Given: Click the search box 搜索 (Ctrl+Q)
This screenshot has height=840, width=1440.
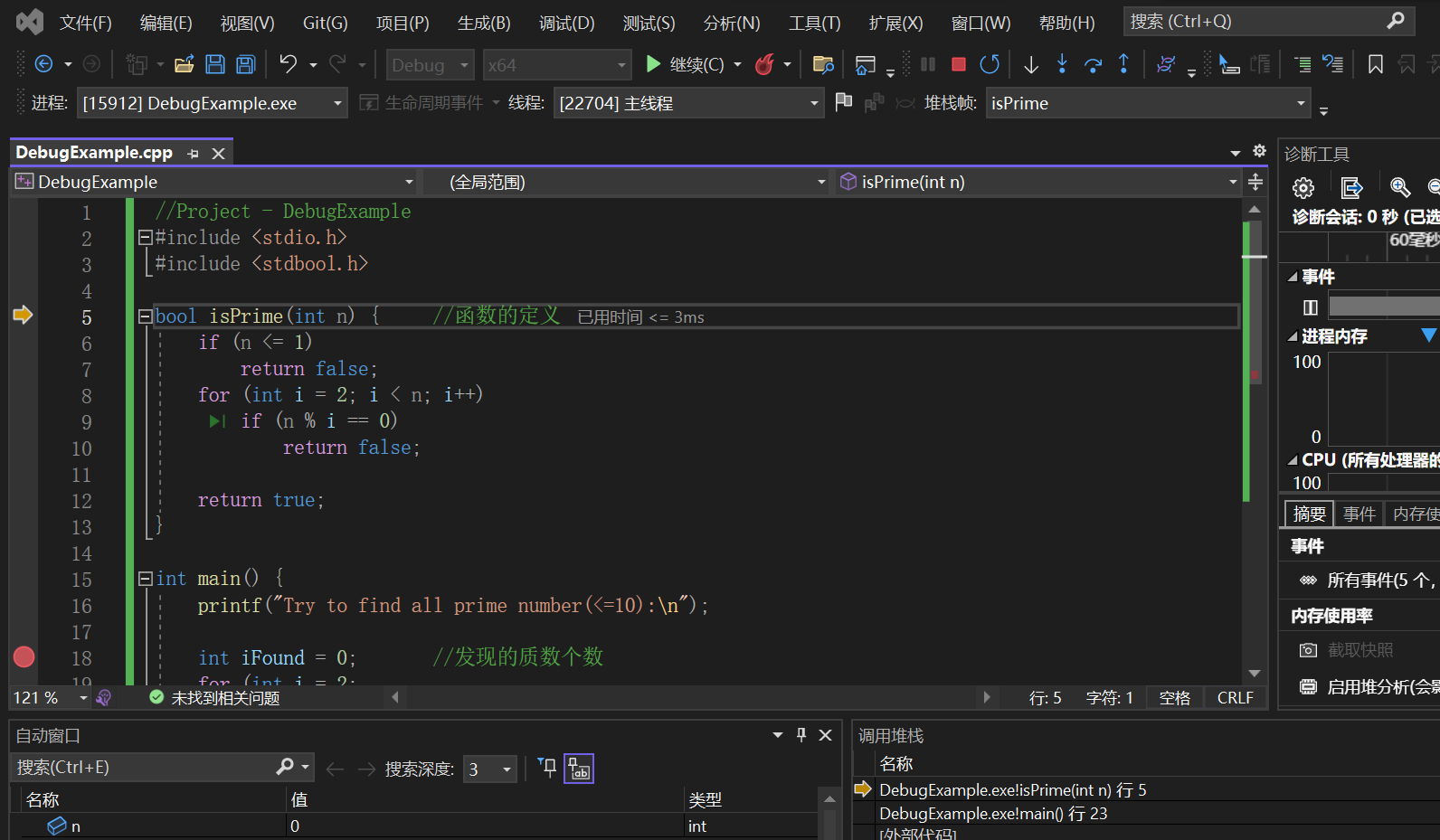Looking at the screenshot, I should (1269, 21).
